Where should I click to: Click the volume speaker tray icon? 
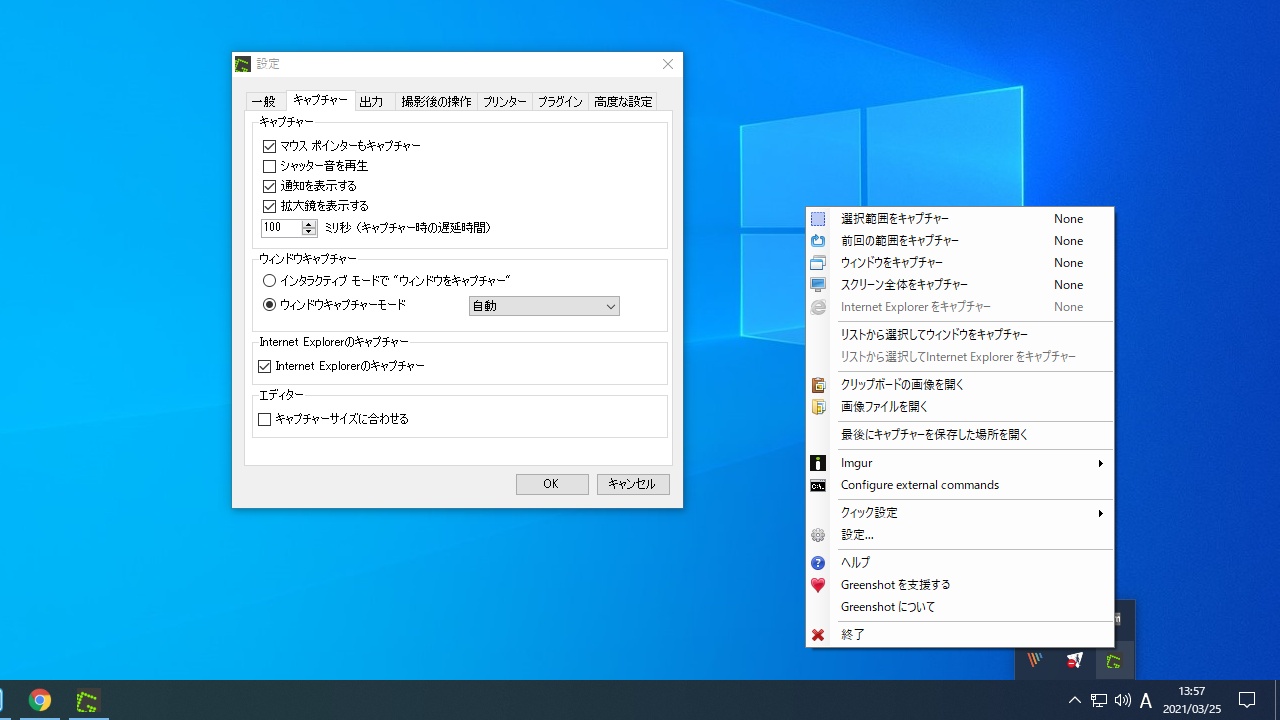[x=1122, y=700]
